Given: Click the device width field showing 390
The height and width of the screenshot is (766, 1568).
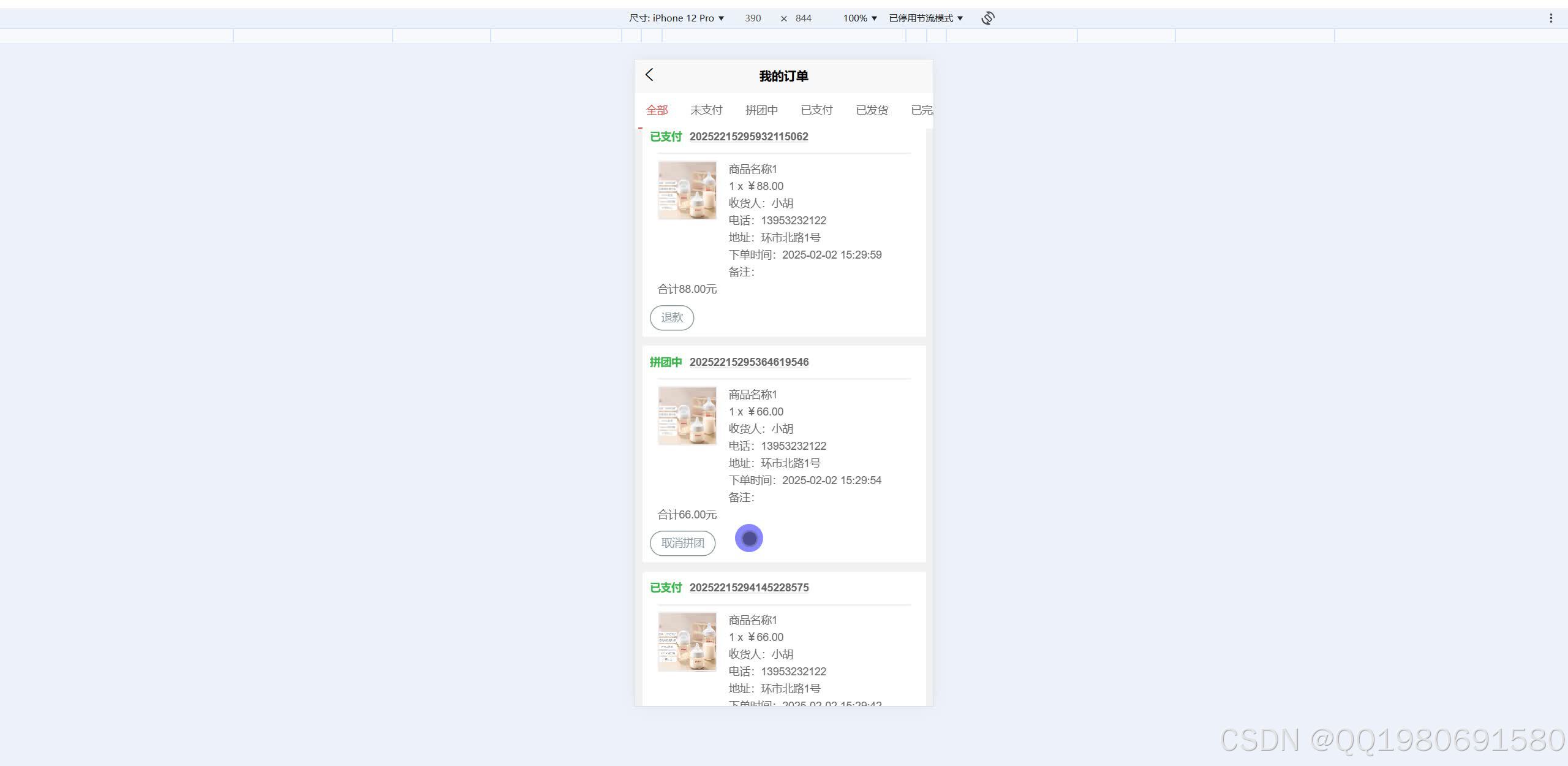Looking at the screenshot, I should point(752,18).
